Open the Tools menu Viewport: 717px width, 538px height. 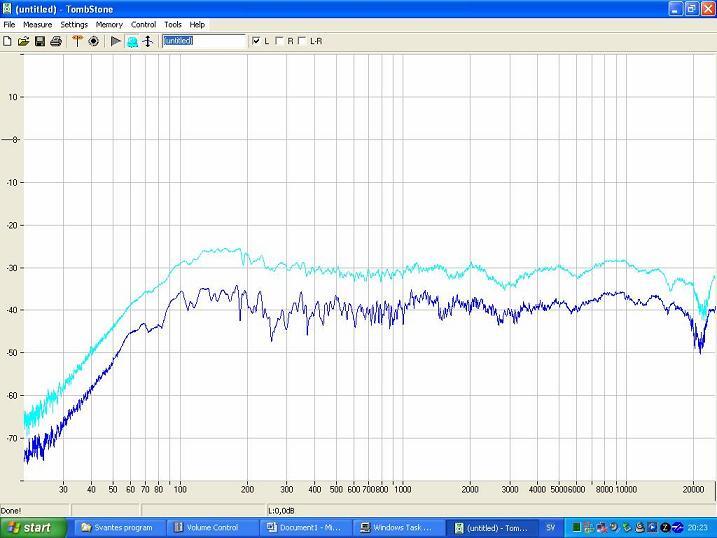click(173, 25)
